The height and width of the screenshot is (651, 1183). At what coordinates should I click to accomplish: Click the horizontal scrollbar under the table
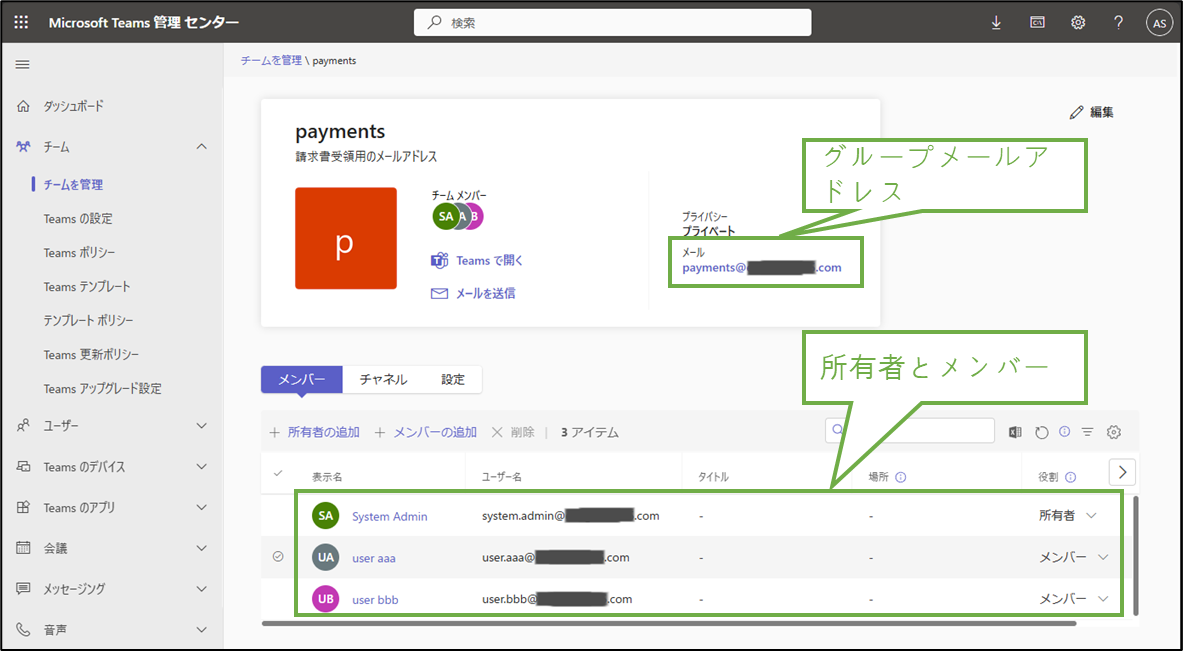(669, 624)
